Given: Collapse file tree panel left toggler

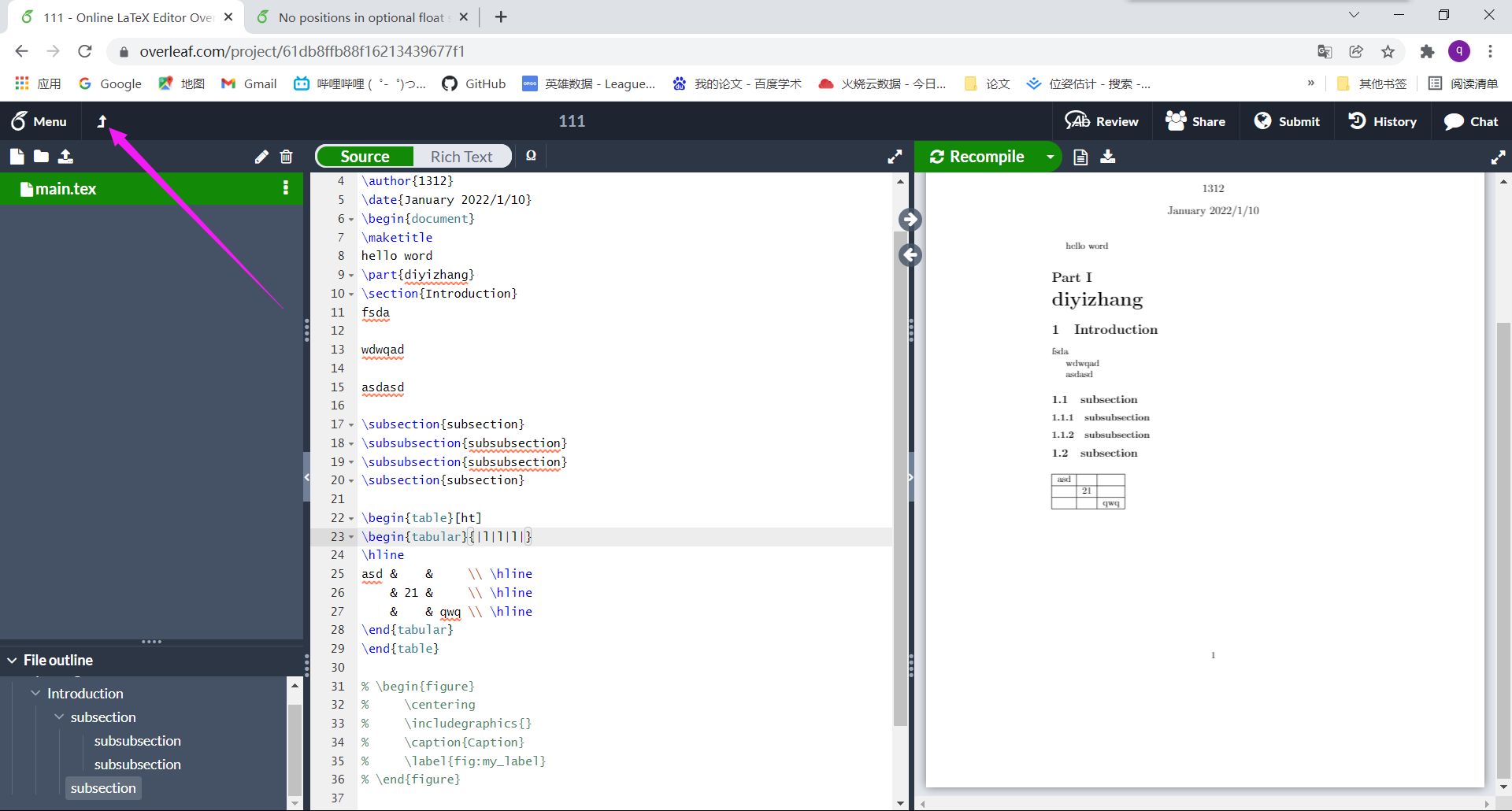Looking at the screenshot, I should click(x=306, y=477).
